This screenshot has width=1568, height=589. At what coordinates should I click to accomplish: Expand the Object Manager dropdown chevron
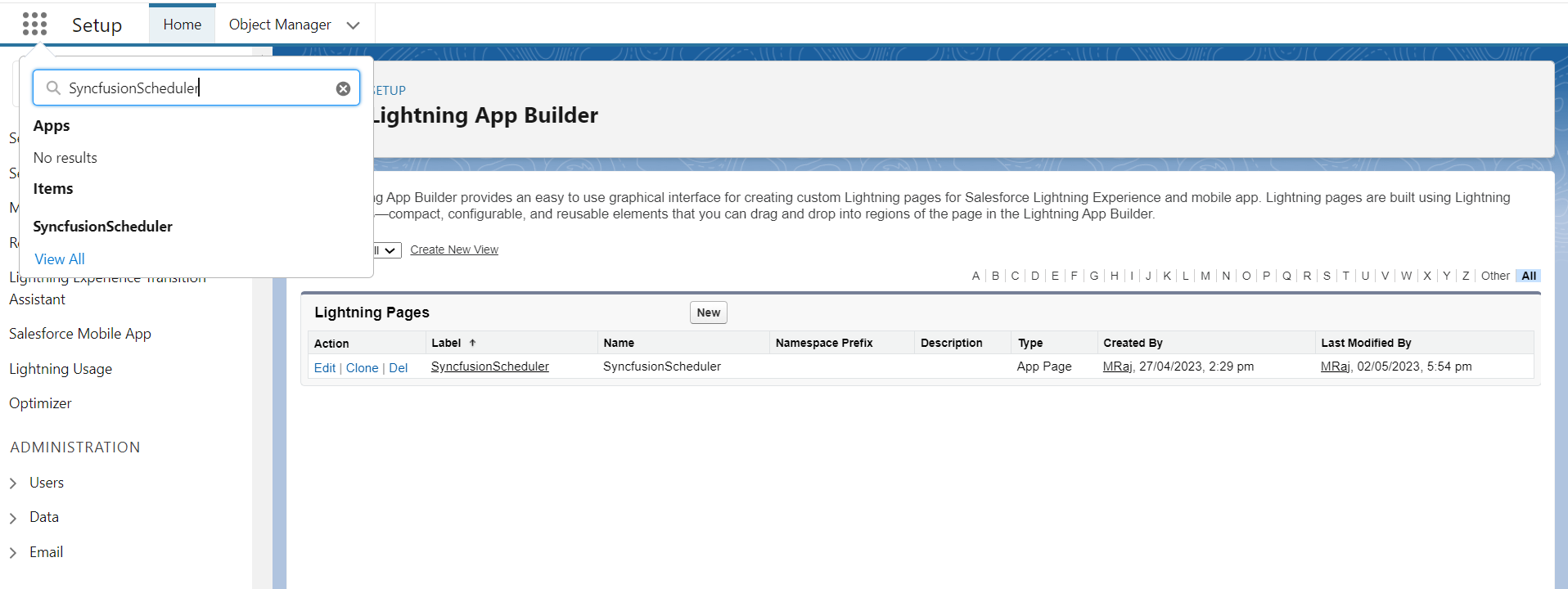pyautogui.click(x=354, y=25)
